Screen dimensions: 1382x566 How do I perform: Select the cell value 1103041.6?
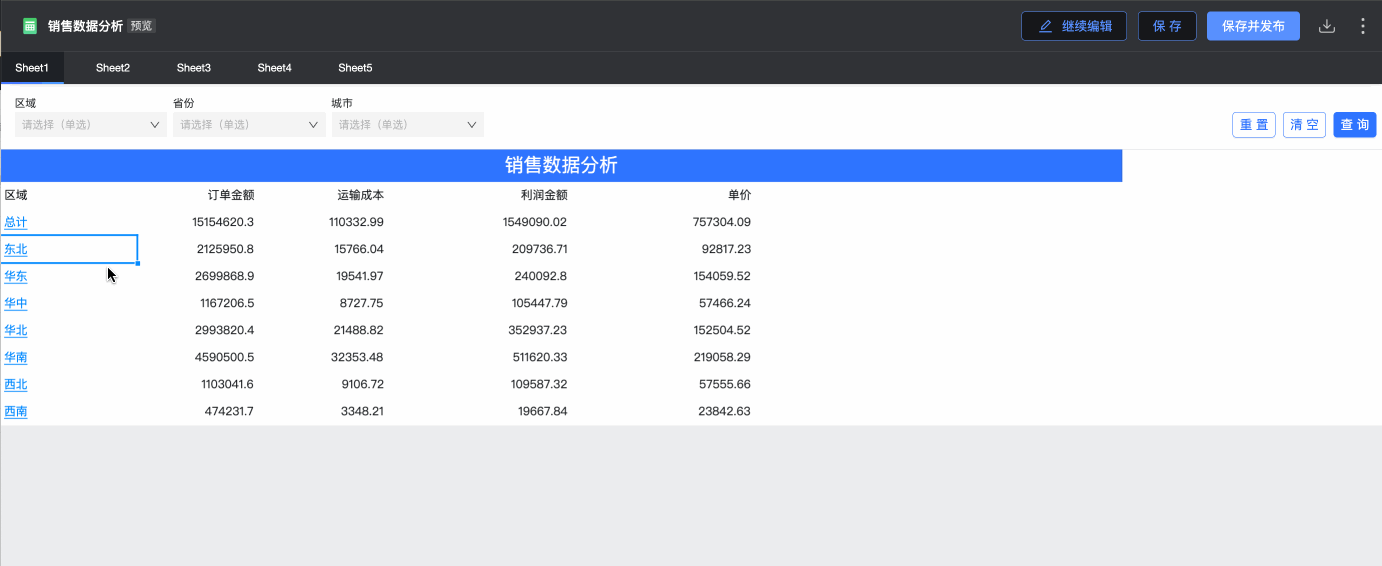pyautogui.click(x=226, y=384)
